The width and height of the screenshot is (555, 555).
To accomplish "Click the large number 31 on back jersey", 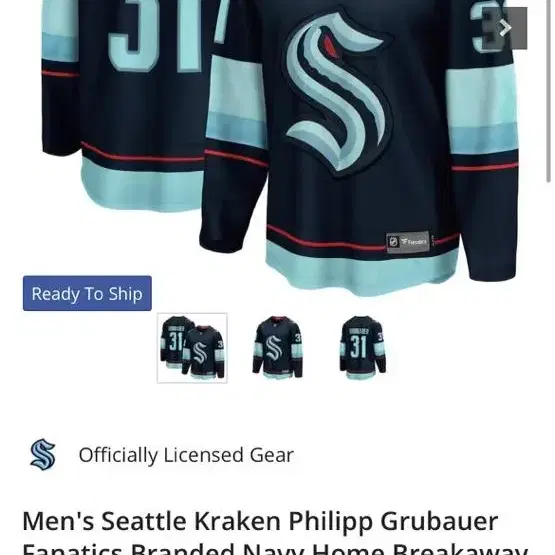I will [x=156, y=34].
